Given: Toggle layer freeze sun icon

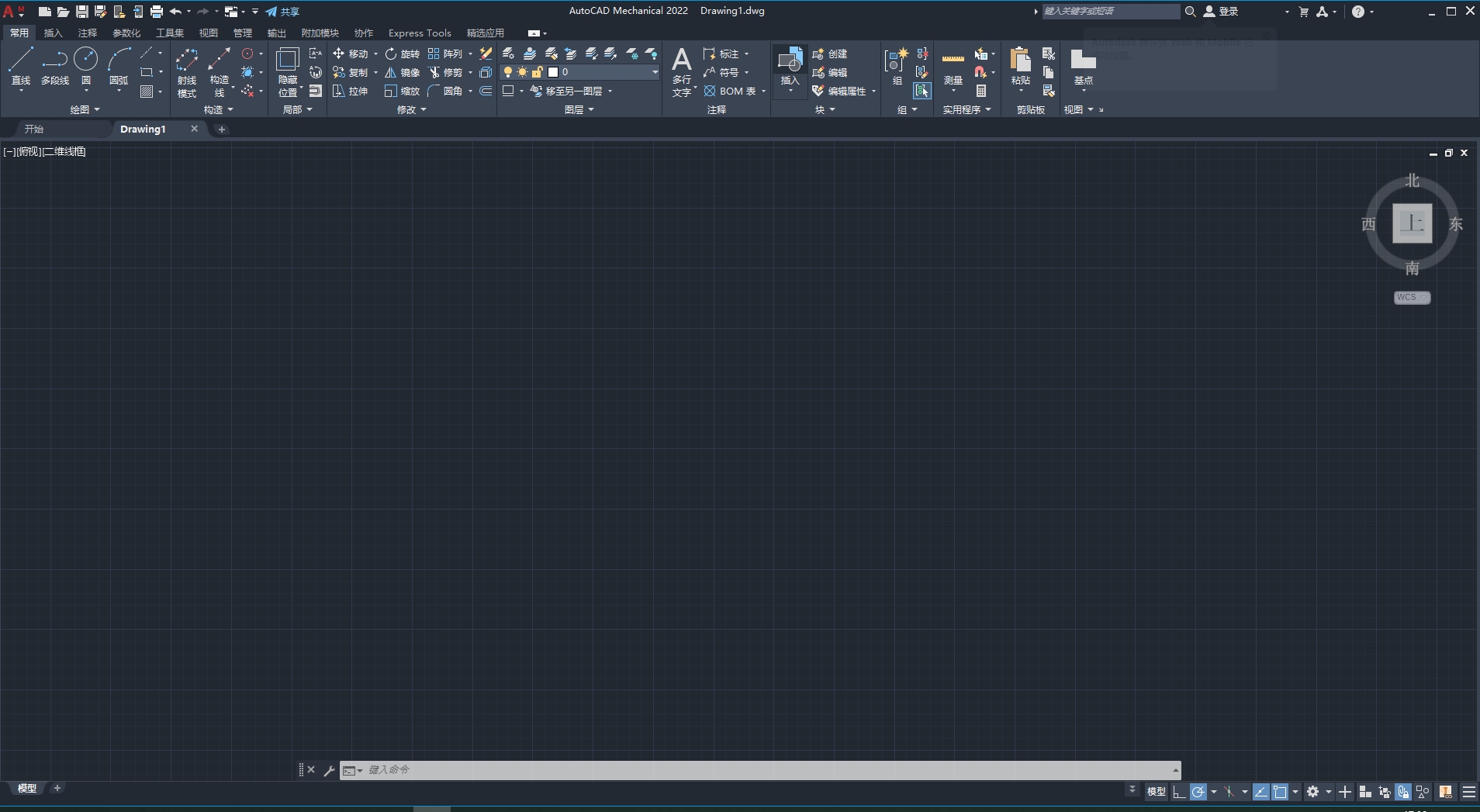Looking at the screenshot, I should 522,72.
